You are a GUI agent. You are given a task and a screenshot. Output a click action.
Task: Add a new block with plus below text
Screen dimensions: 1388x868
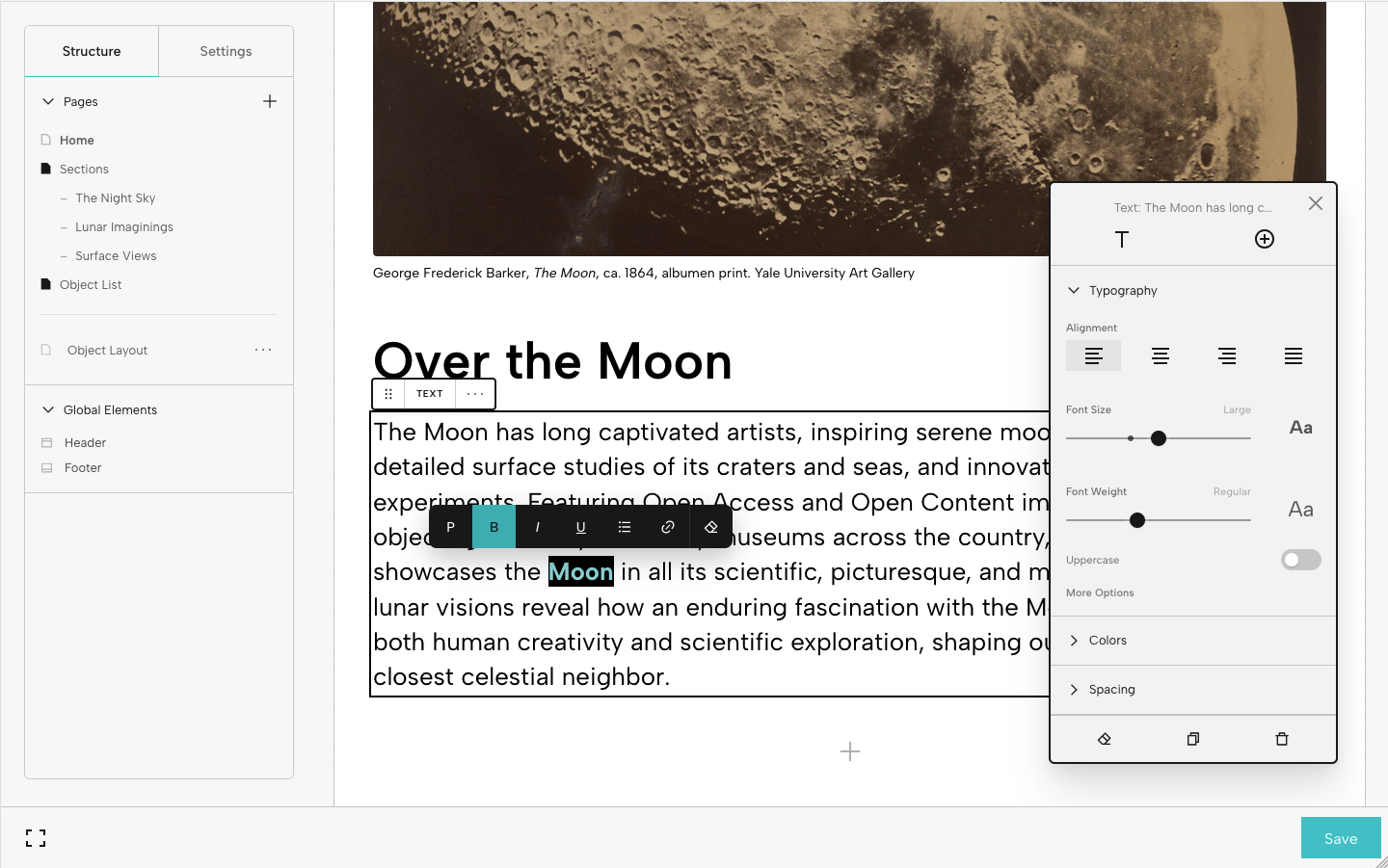[x=850, y=751]
